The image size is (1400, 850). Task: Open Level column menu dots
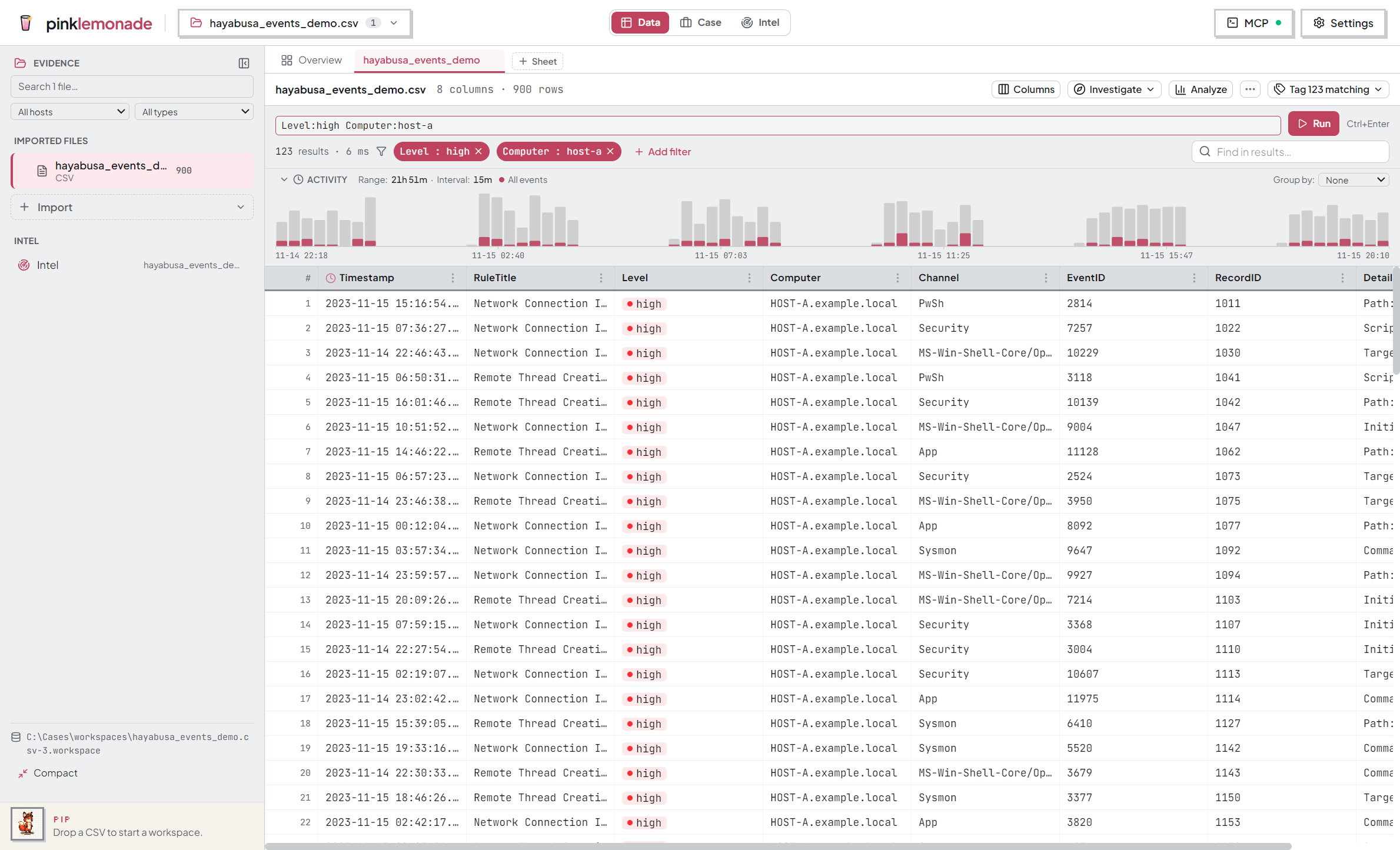(x=749, y=278)
